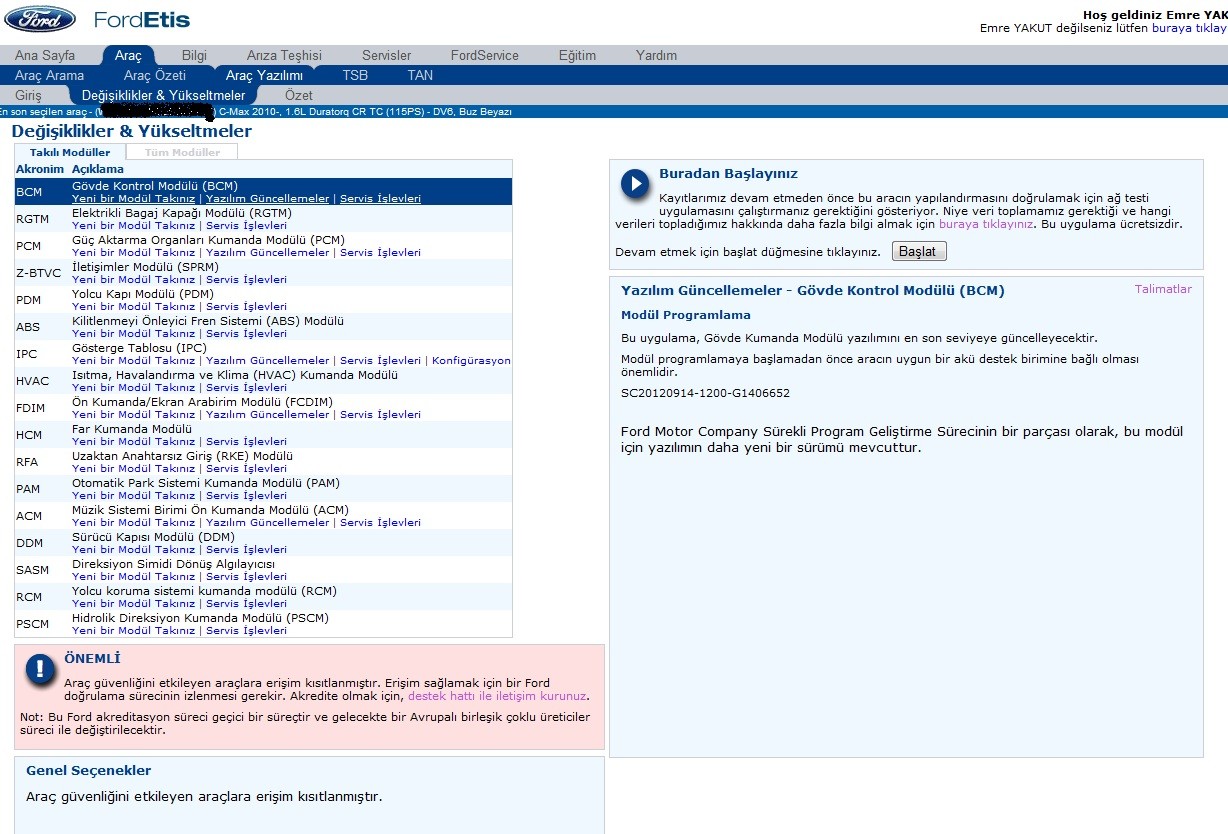Select software code SC20120914-1200-G1406652
This screenshot has height=834, width=1228.
[705, 393]
